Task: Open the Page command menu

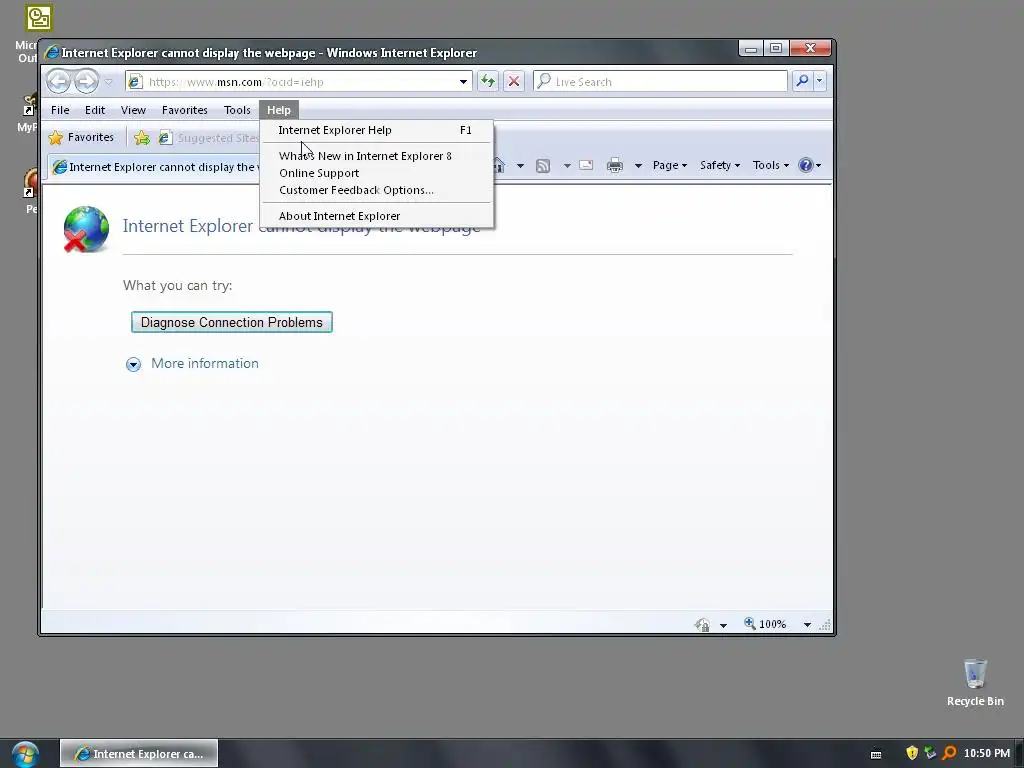Action: pyautogui.click(x=670, y=165)
